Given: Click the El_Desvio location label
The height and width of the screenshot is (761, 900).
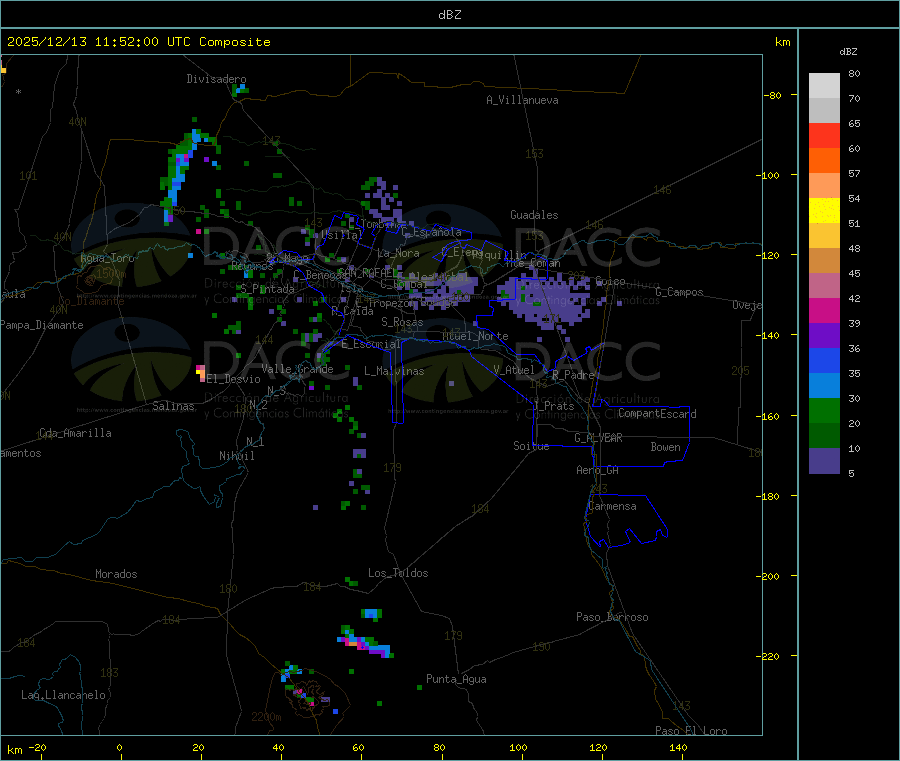Looking at the screenshot, I should pos(233,379).
